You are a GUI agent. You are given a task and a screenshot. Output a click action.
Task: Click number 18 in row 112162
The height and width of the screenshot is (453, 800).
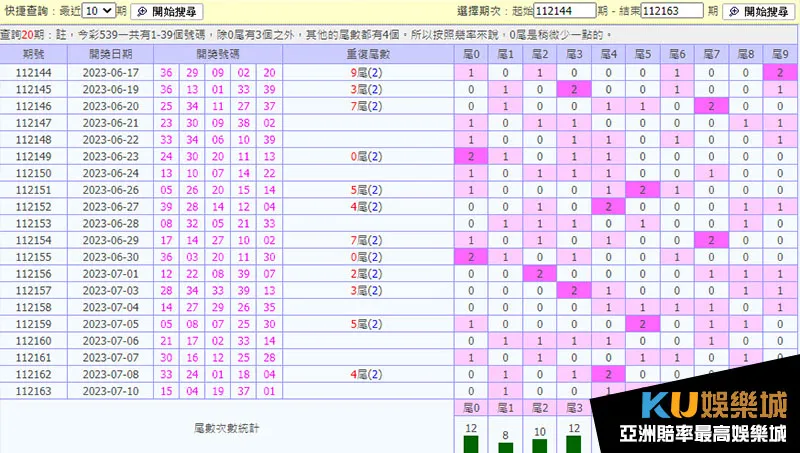point(244,374)
